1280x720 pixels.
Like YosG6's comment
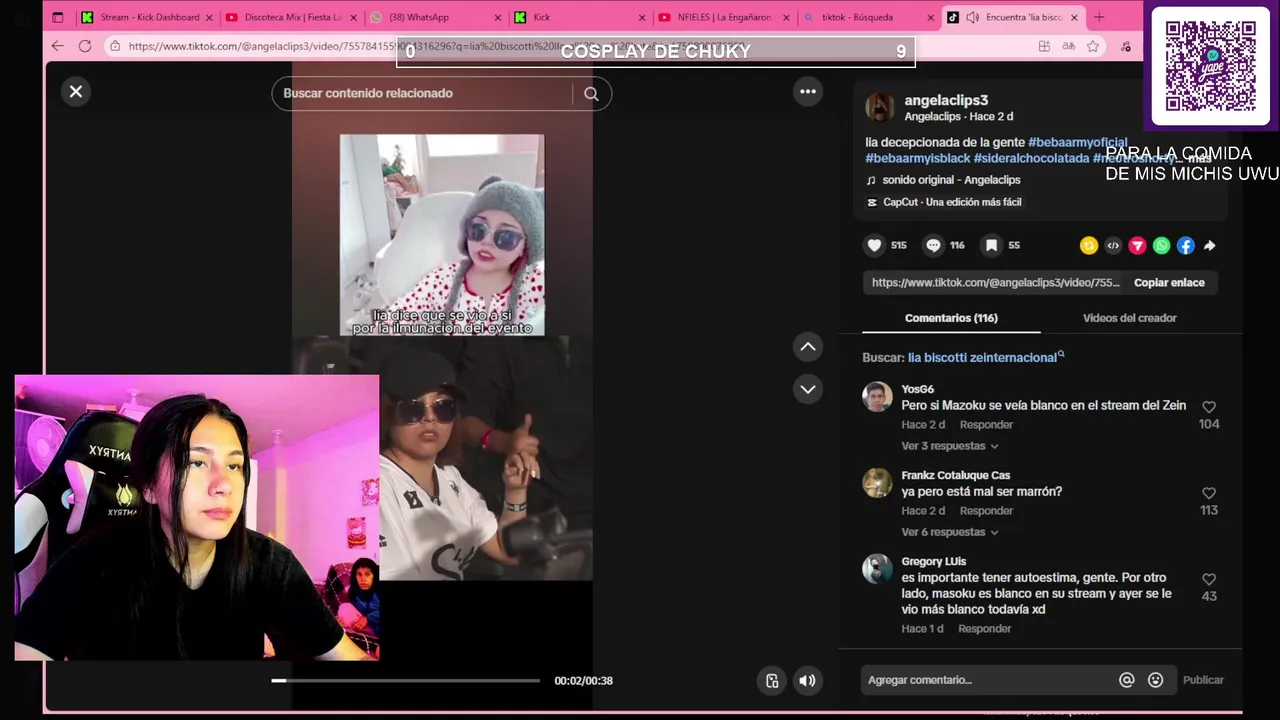1209,407
